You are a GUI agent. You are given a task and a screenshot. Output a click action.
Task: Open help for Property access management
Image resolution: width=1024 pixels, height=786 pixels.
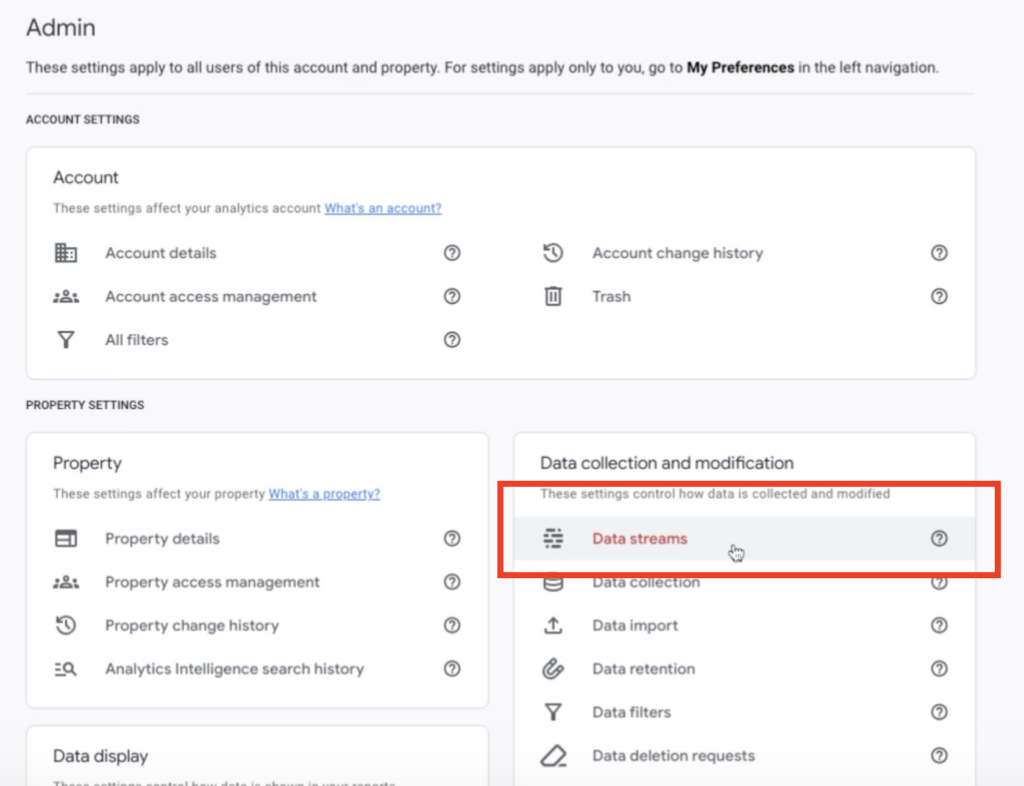(x=452, y=582)
